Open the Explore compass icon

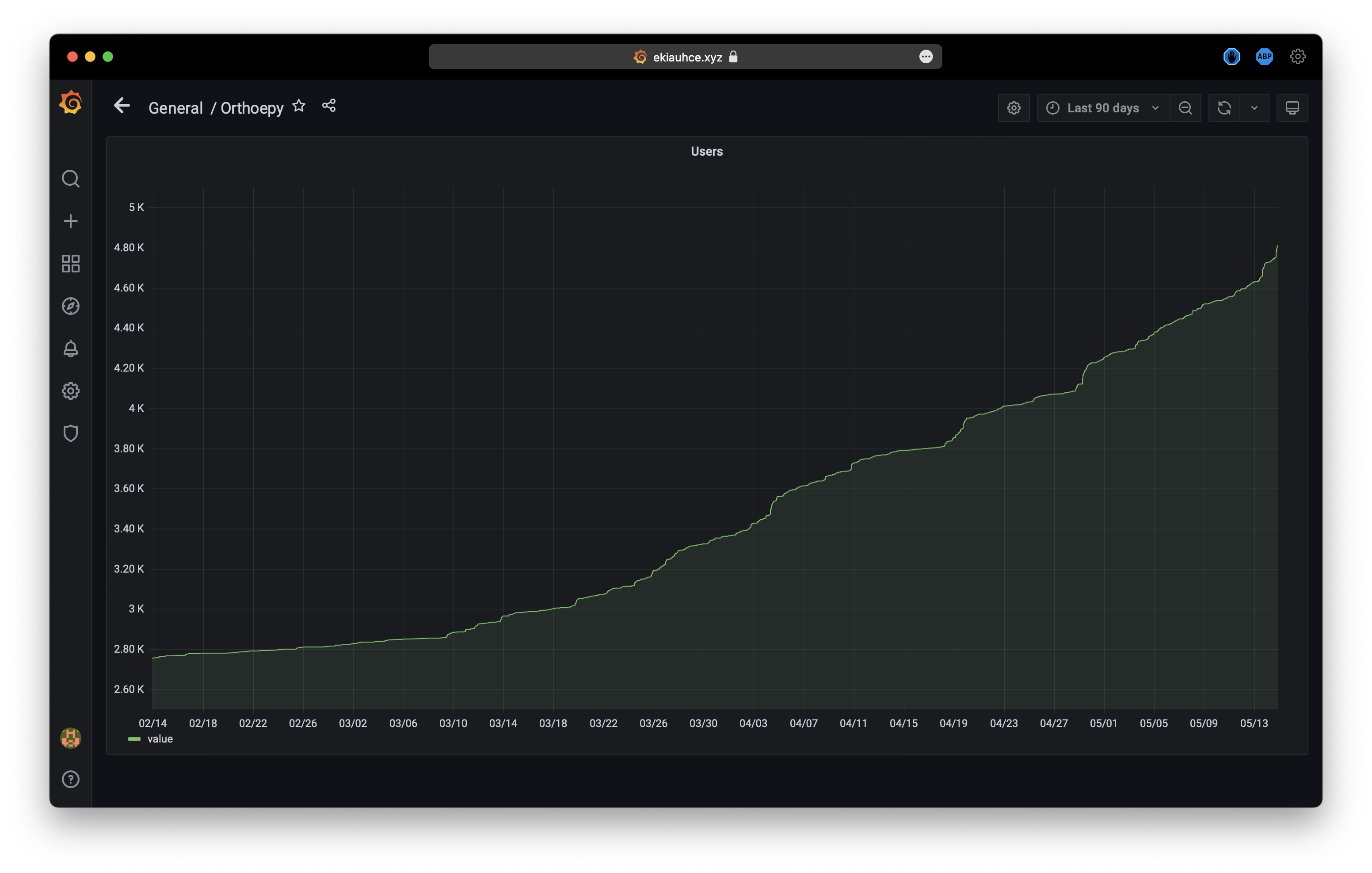(71, 306)
